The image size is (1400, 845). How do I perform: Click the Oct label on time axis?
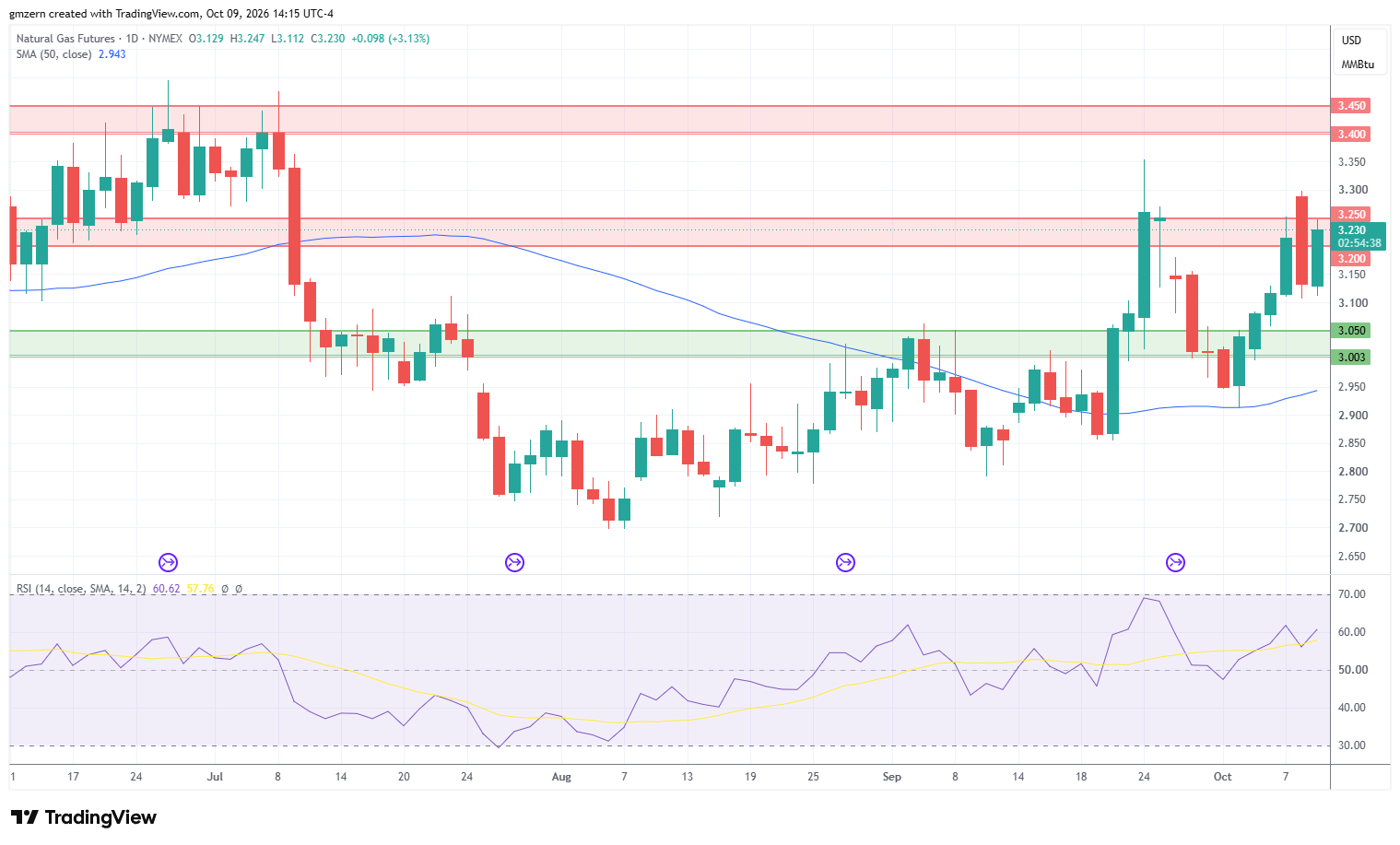click(1222, 777)
